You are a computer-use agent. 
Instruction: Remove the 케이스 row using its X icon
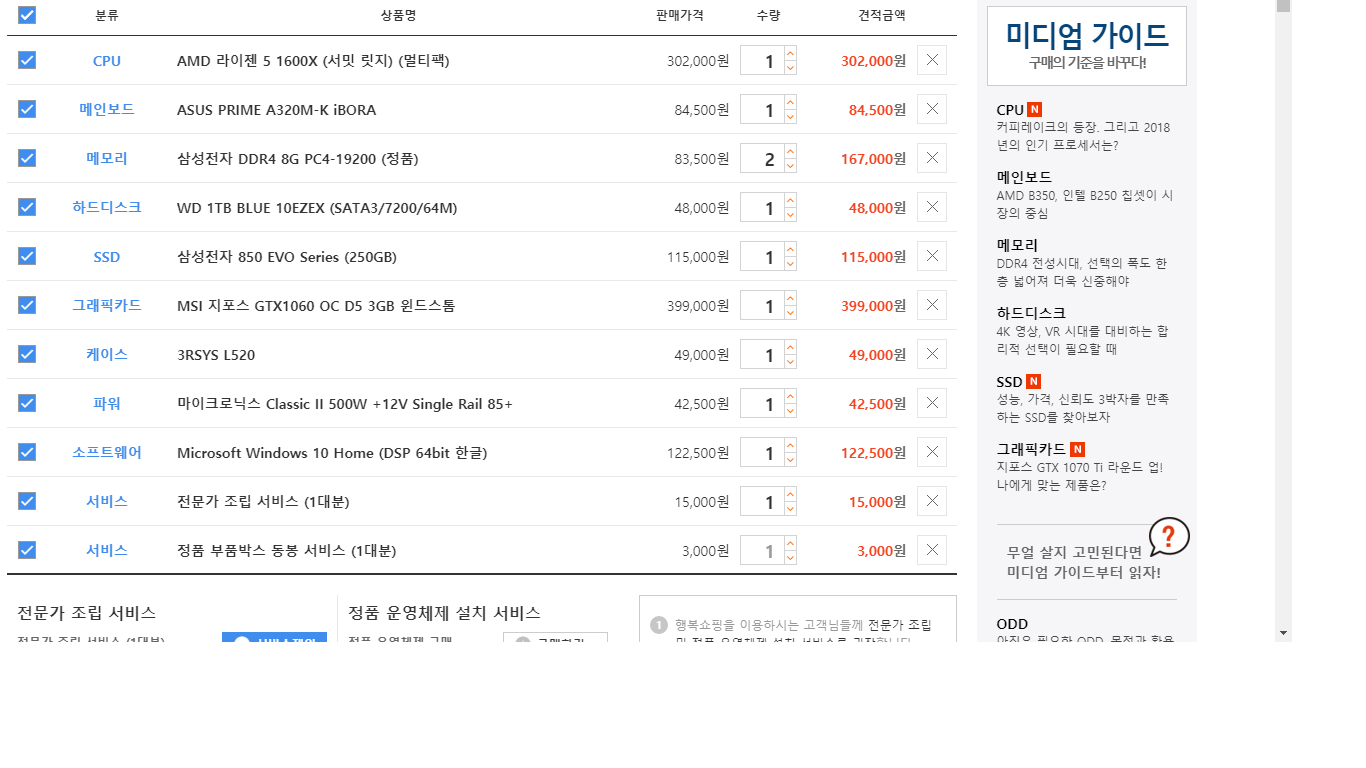pos(932,354)
